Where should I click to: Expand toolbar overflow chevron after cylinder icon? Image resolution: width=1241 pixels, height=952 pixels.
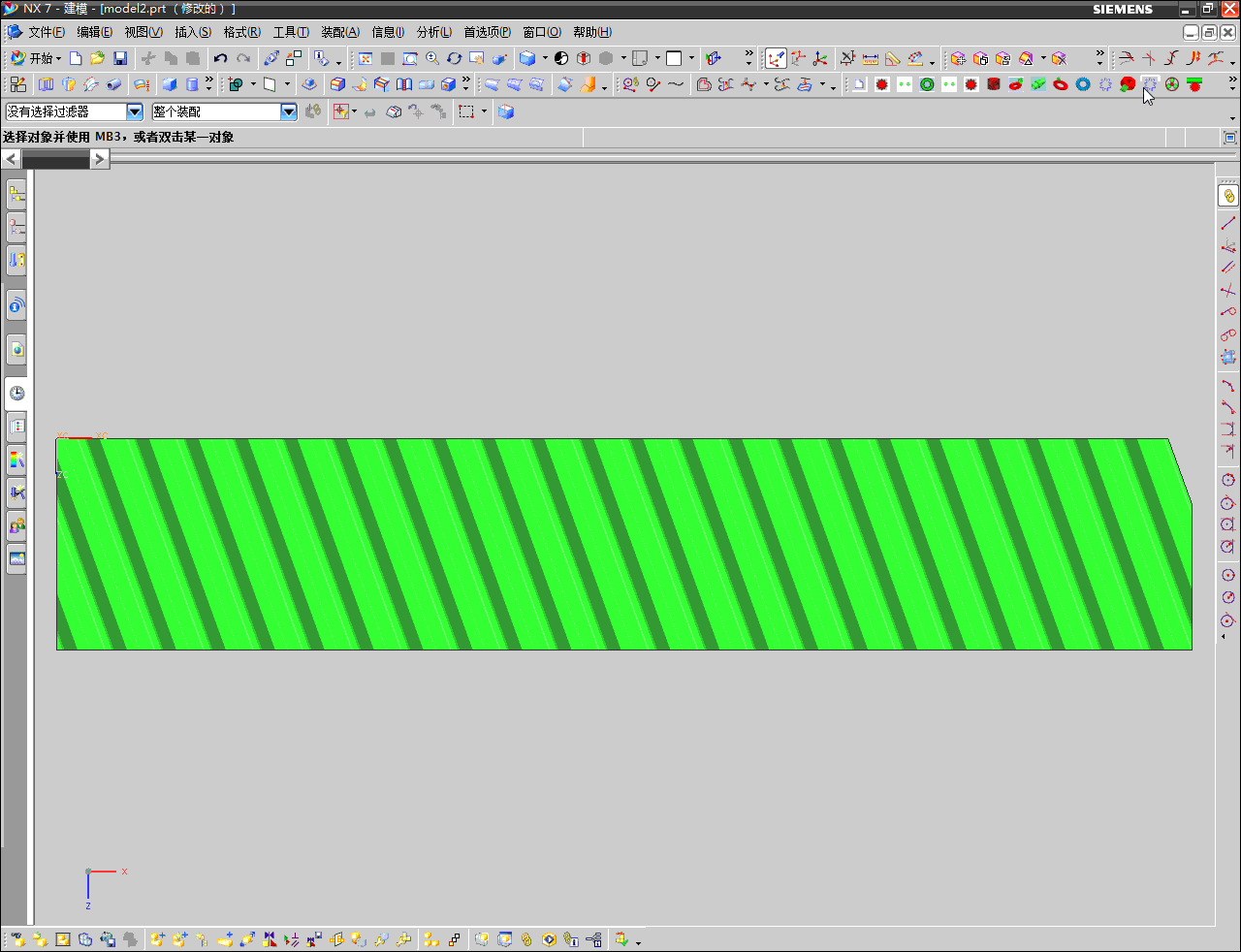click(x=208, y=83)
